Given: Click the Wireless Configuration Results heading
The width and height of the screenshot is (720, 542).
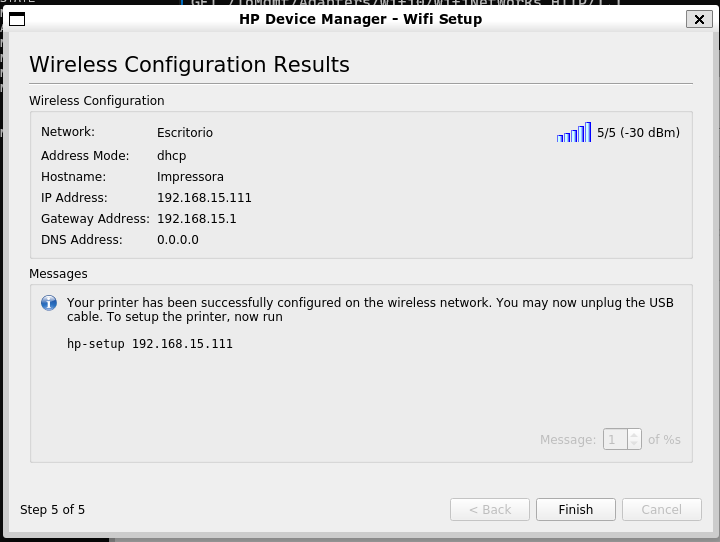Looking at the screenshot, I should (x=189, y=64).
